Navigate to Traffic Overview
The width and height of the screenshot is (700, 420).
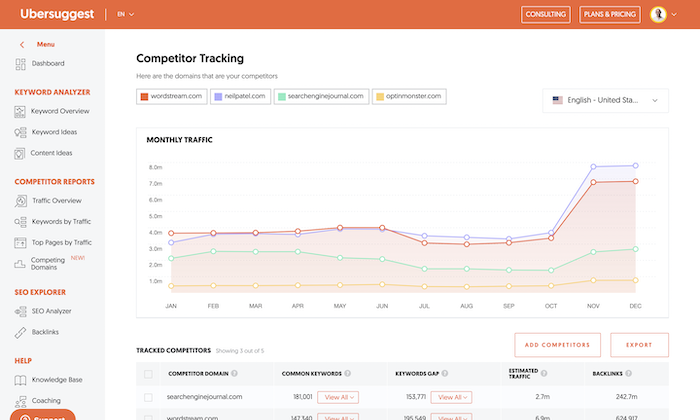(57, 201)
